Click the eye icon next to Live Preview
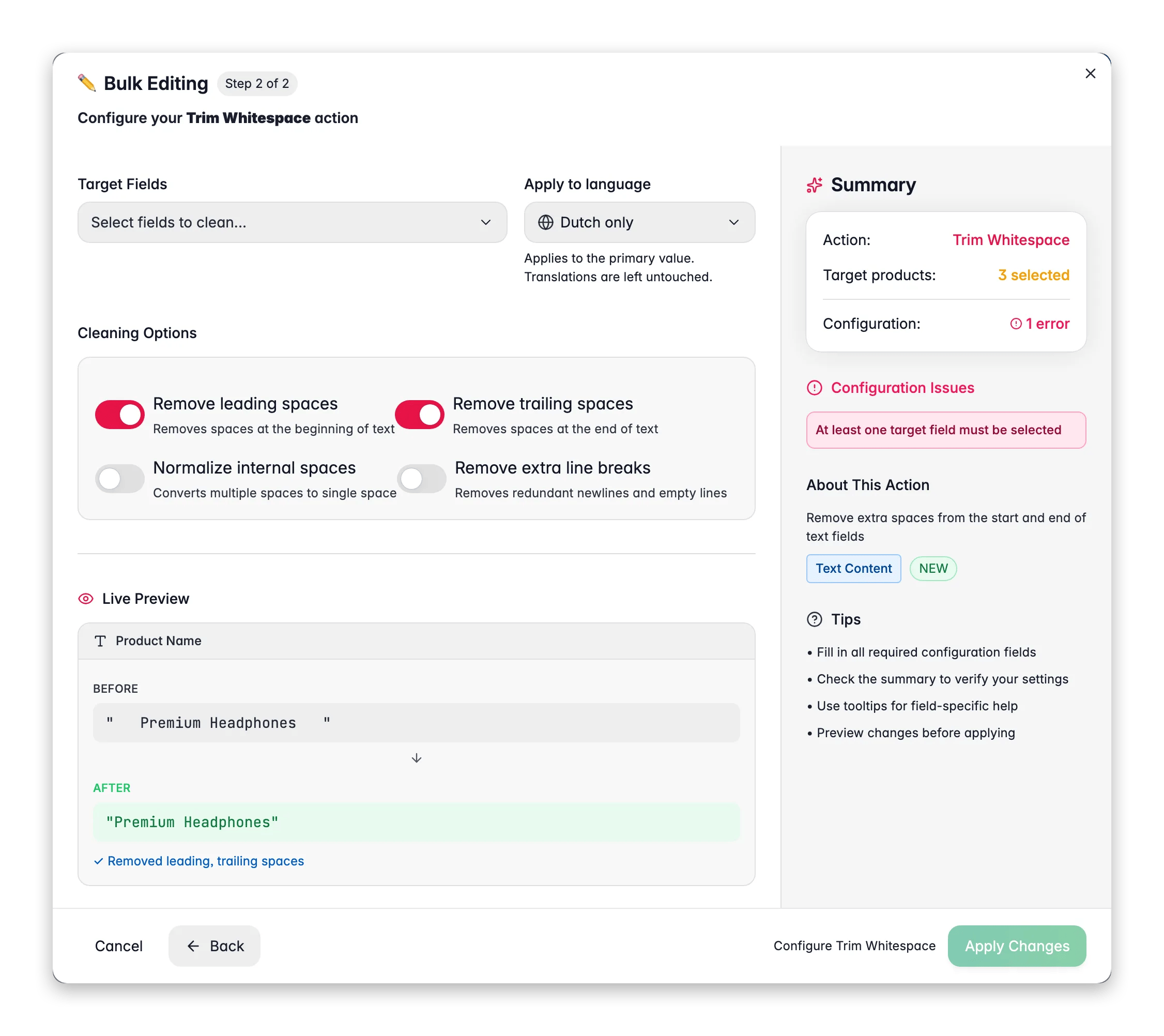 click(85, 599)
